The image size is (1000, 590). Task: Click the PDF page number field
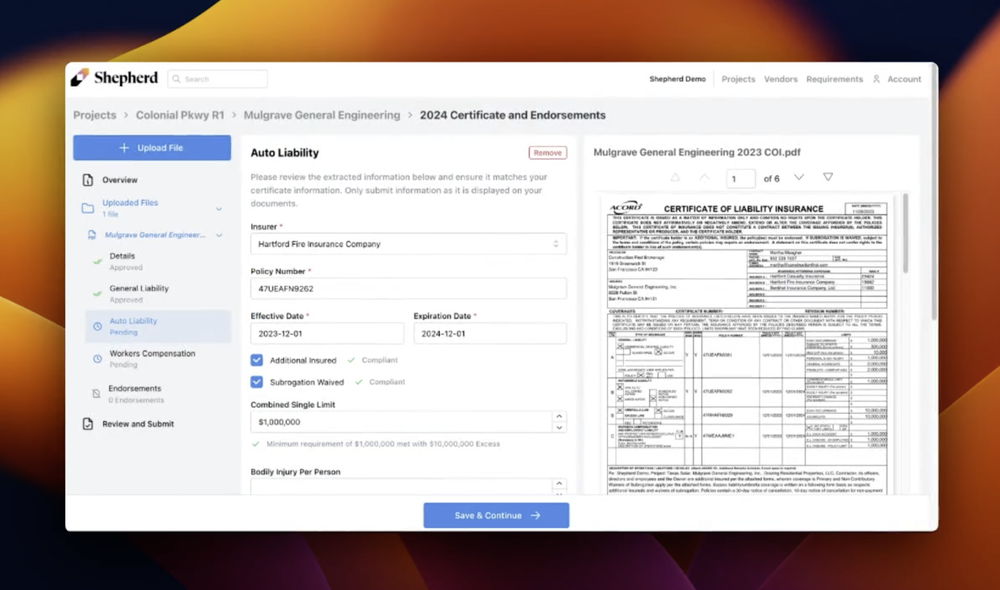740,179
